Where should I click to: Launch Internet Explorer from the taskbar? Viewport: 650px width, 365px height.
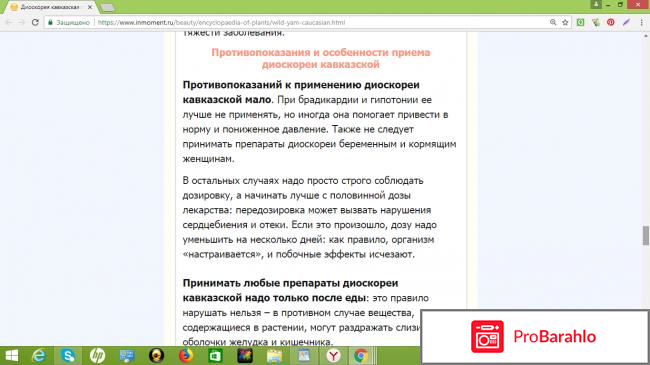pyautogui.click(x=39, y=356)
